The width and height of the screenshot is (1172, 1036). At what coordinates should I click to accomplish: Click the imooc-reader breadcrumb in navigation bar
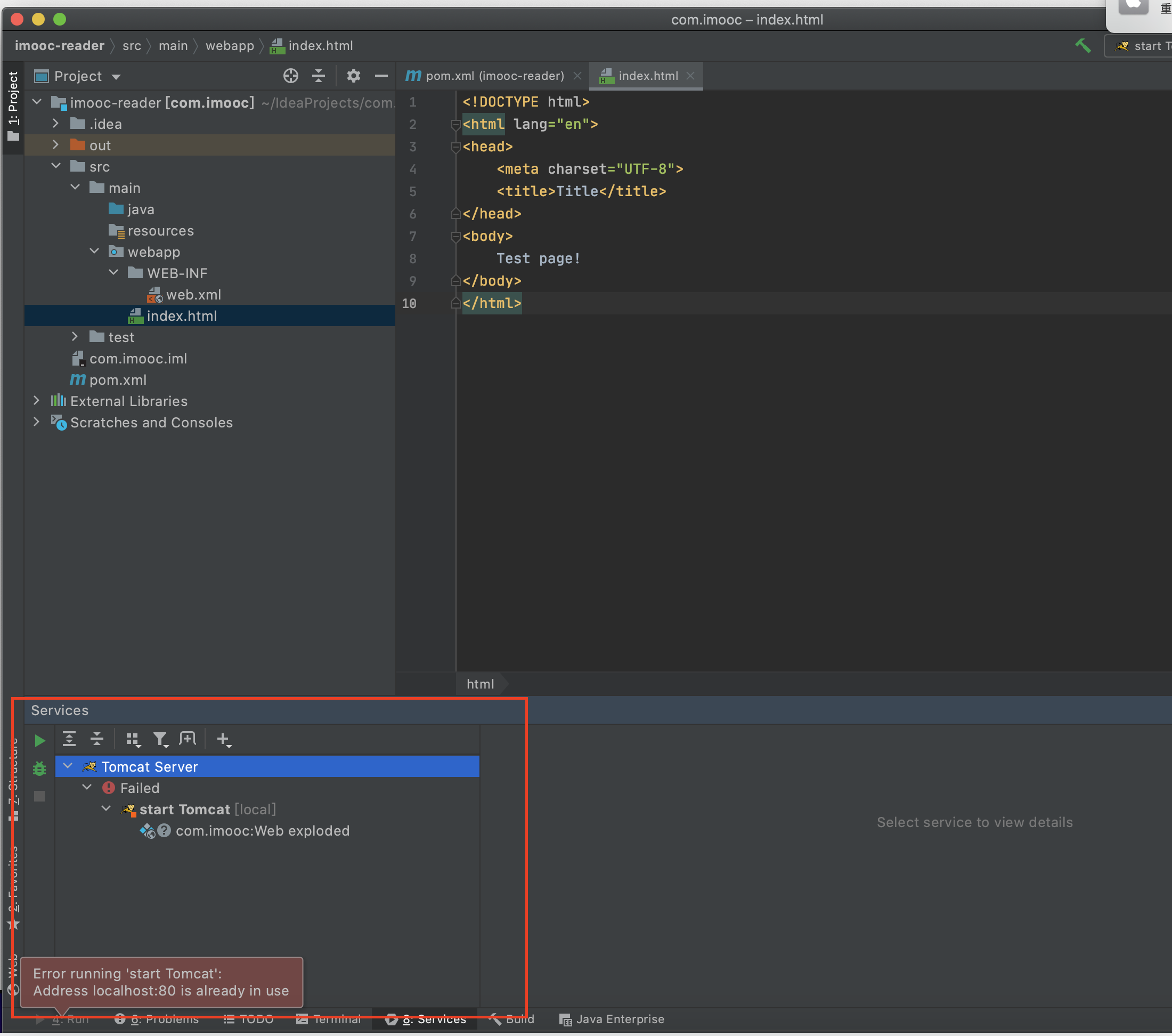(60, 46)
